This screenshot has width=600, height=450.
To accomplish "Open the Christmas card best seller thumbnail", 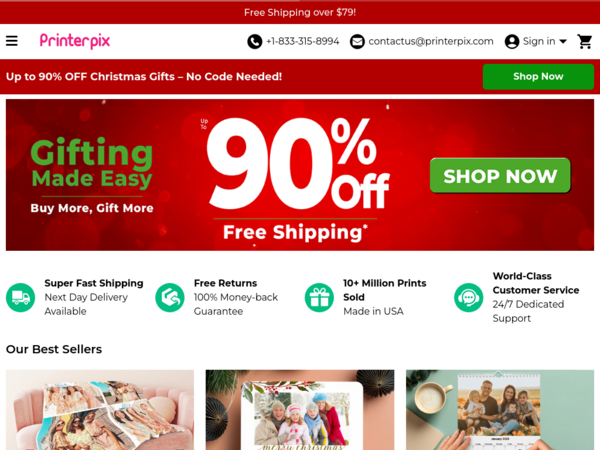I will 300,410.
